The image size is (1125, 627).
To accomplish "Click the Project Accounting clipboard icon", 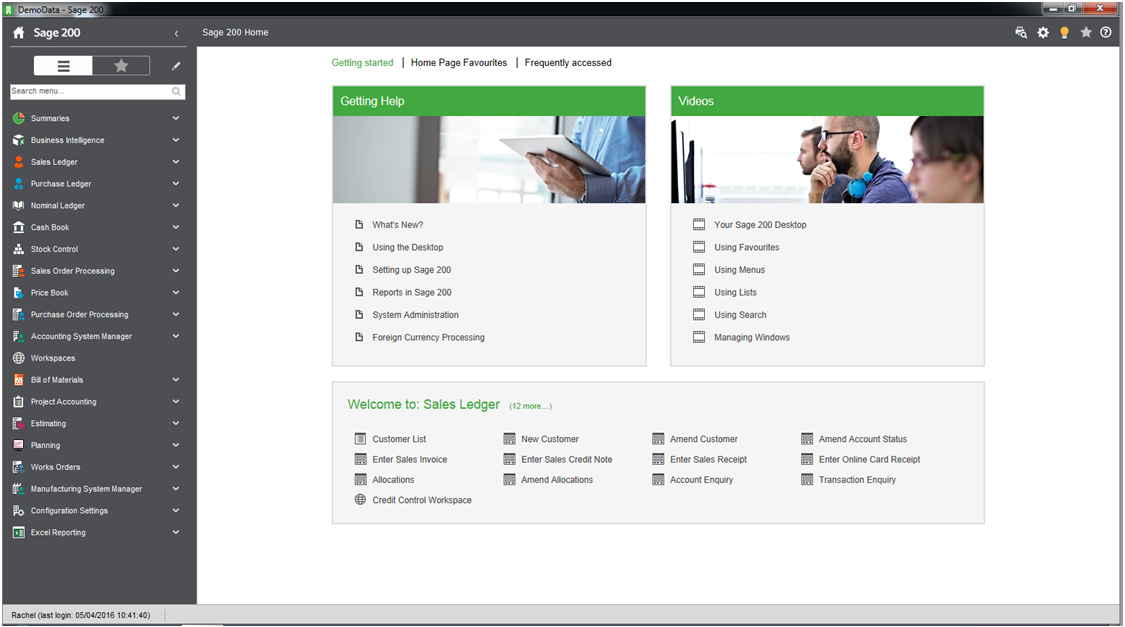I will (19, 402).
